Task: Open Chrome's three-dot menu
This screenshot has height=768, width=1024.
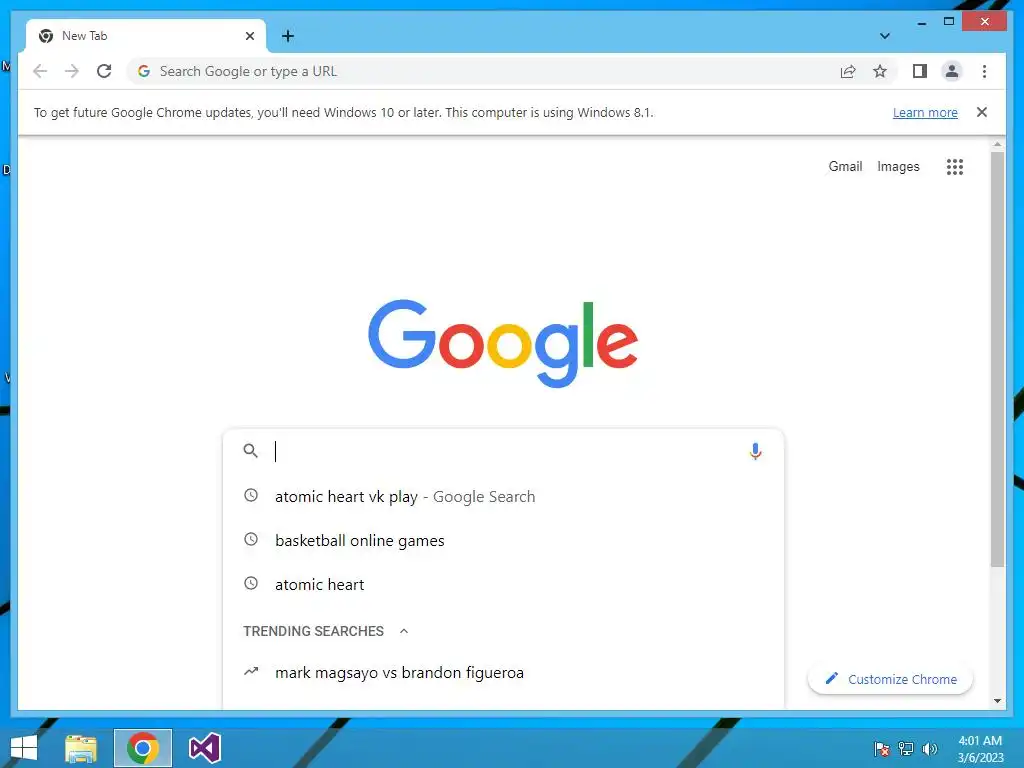Action: tap(984, 71)
